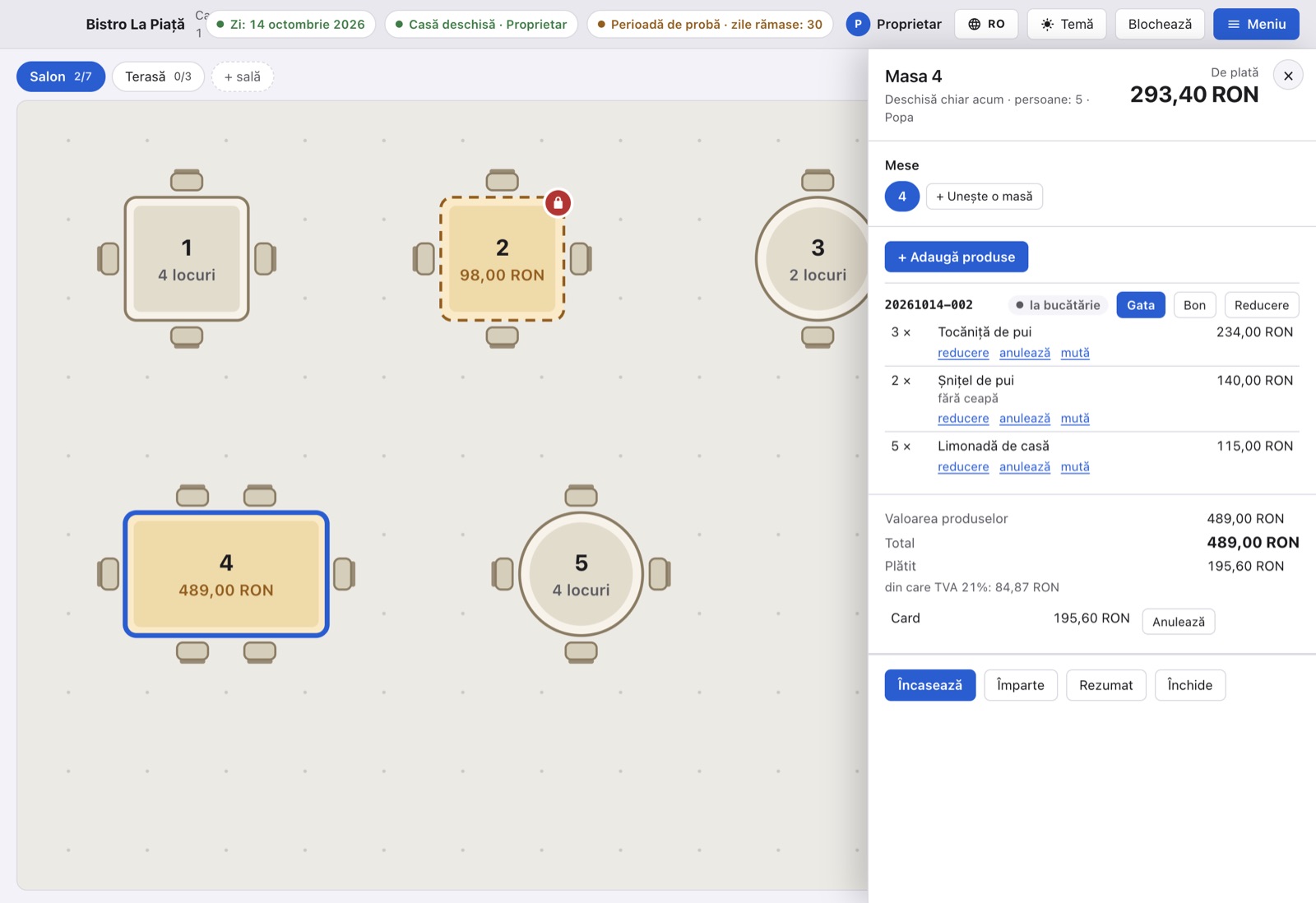Switch to the Salon tab

(61, 76)
